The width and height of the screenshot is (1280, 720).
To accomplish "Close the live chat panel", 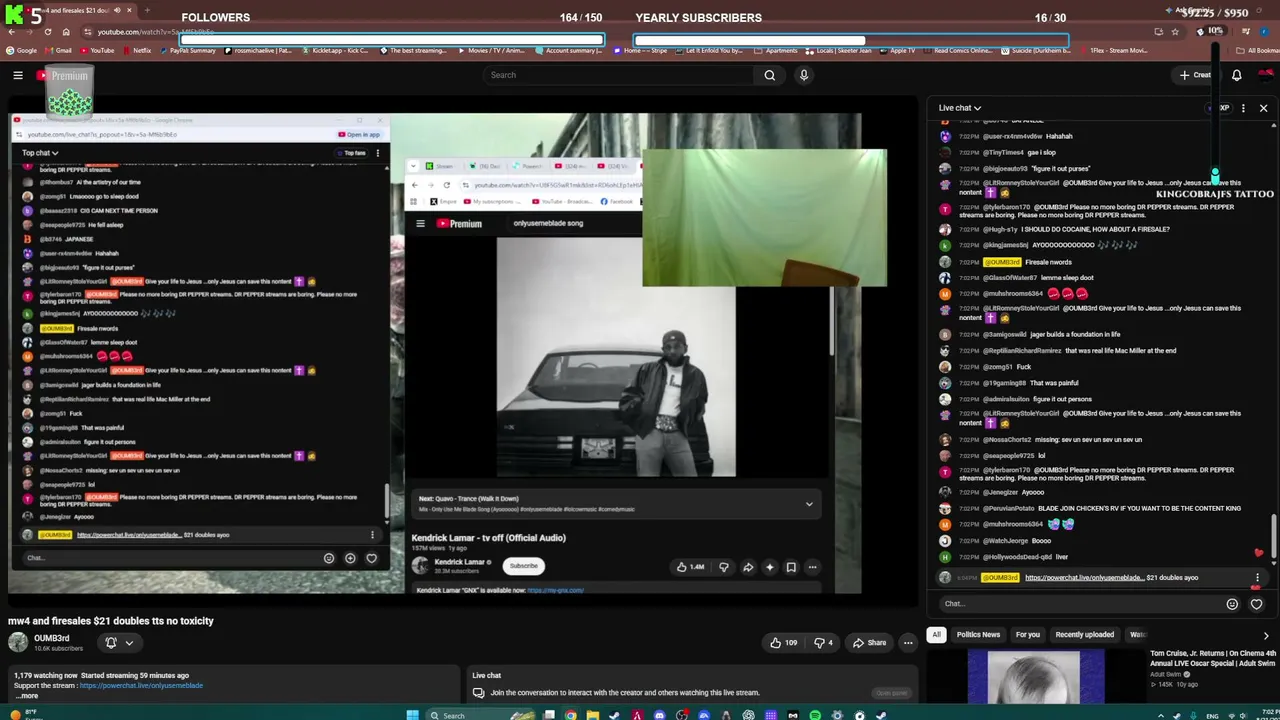I will click(1263, 108).
